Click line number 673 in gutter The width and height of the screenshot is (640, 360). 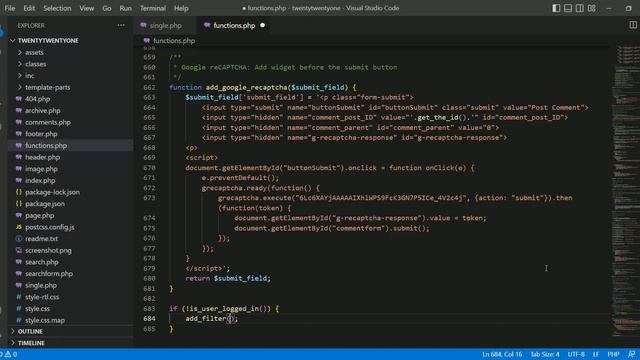[149, 198]
